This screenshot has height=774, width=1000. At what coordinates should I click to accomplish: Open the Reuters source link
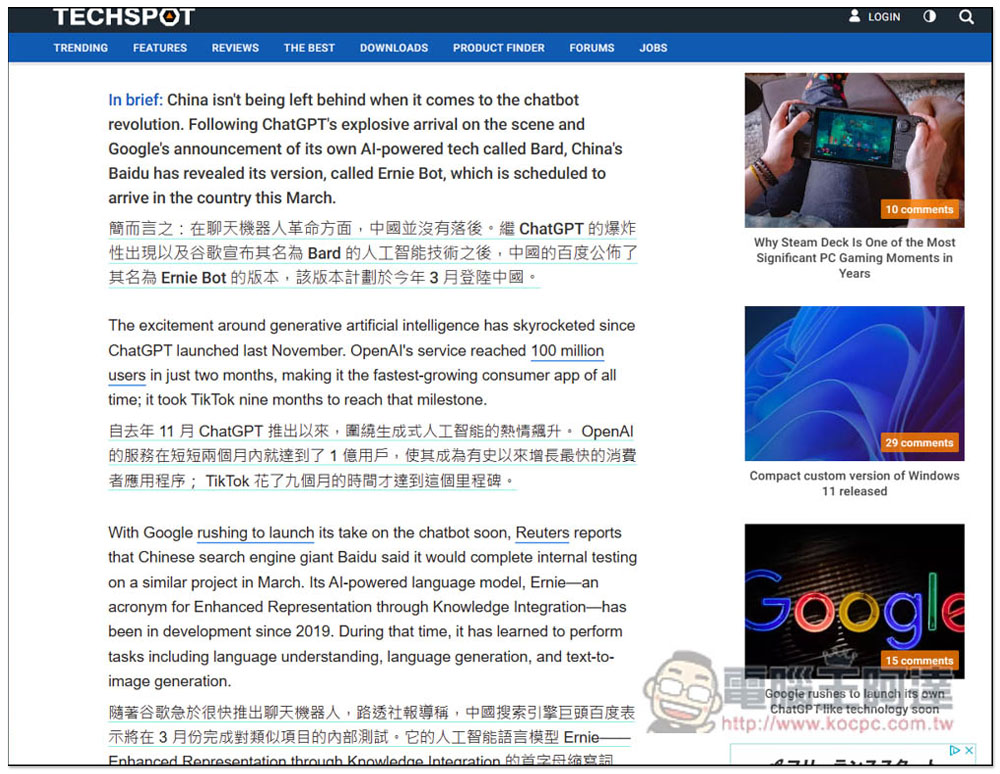(x=542, y=533)
